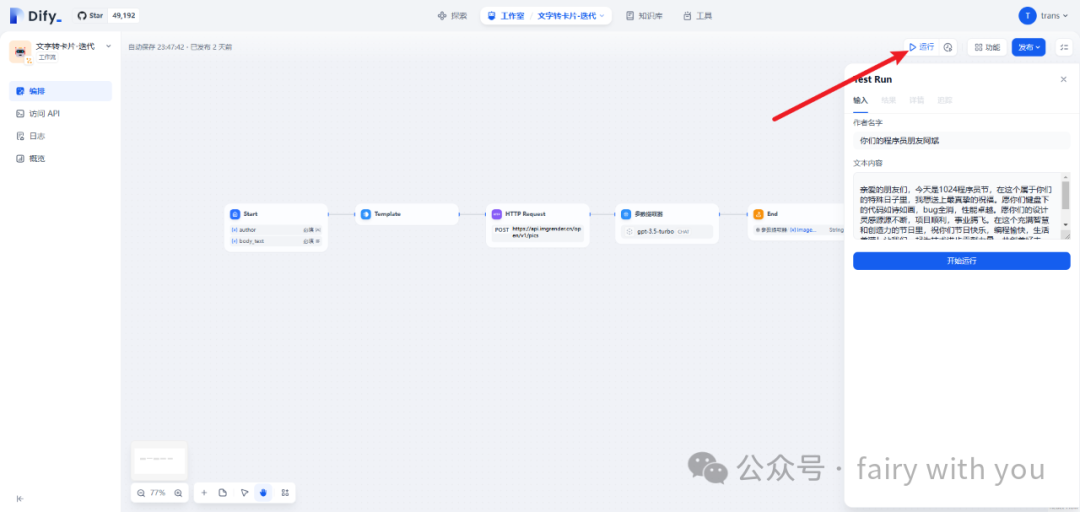This screenshot has width=1080, height=512.
Task: Switch to the 知识库 tab
Action: coord(643,16)
